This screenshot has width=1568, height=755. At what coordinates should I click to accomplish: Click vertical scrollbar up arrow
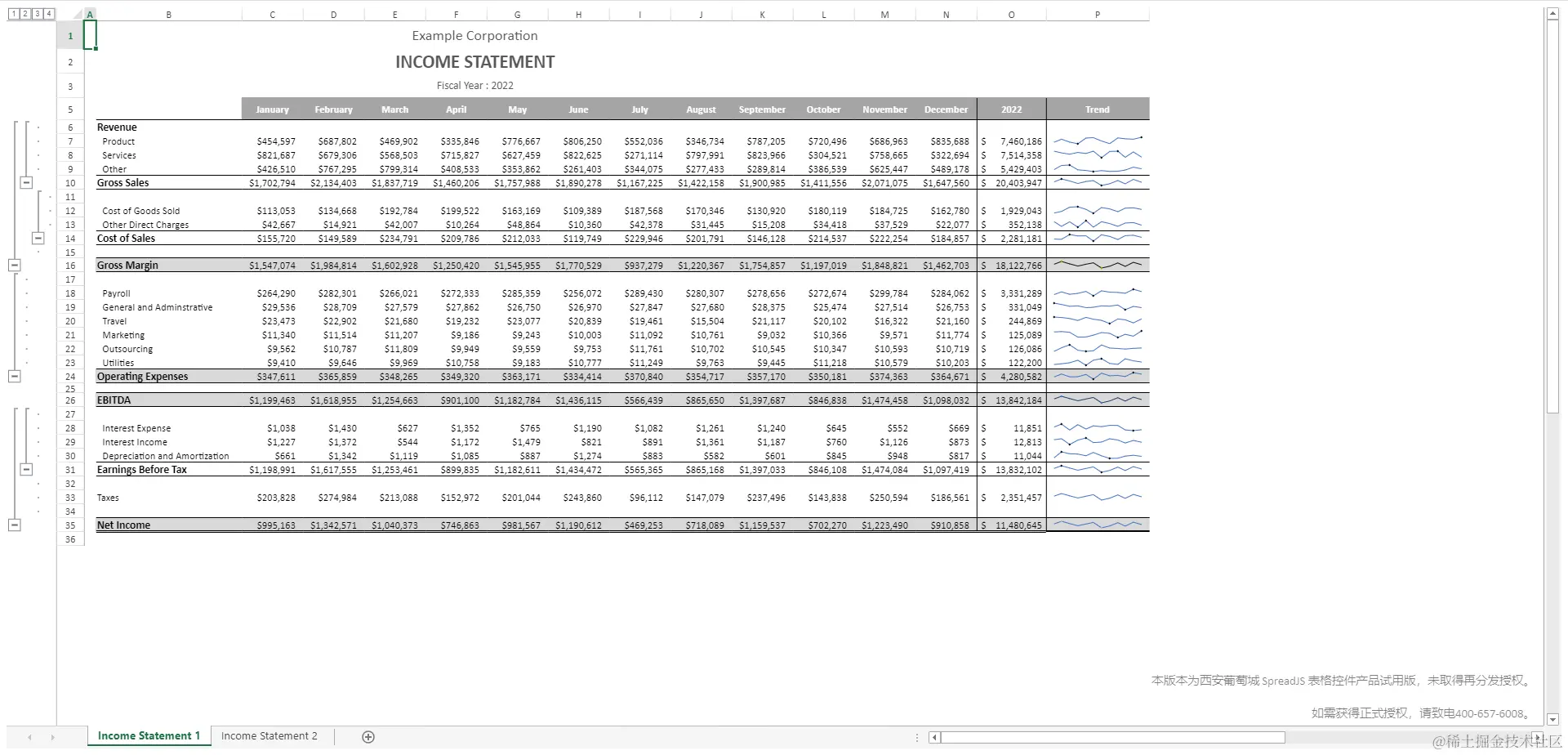coord(1552,14)
